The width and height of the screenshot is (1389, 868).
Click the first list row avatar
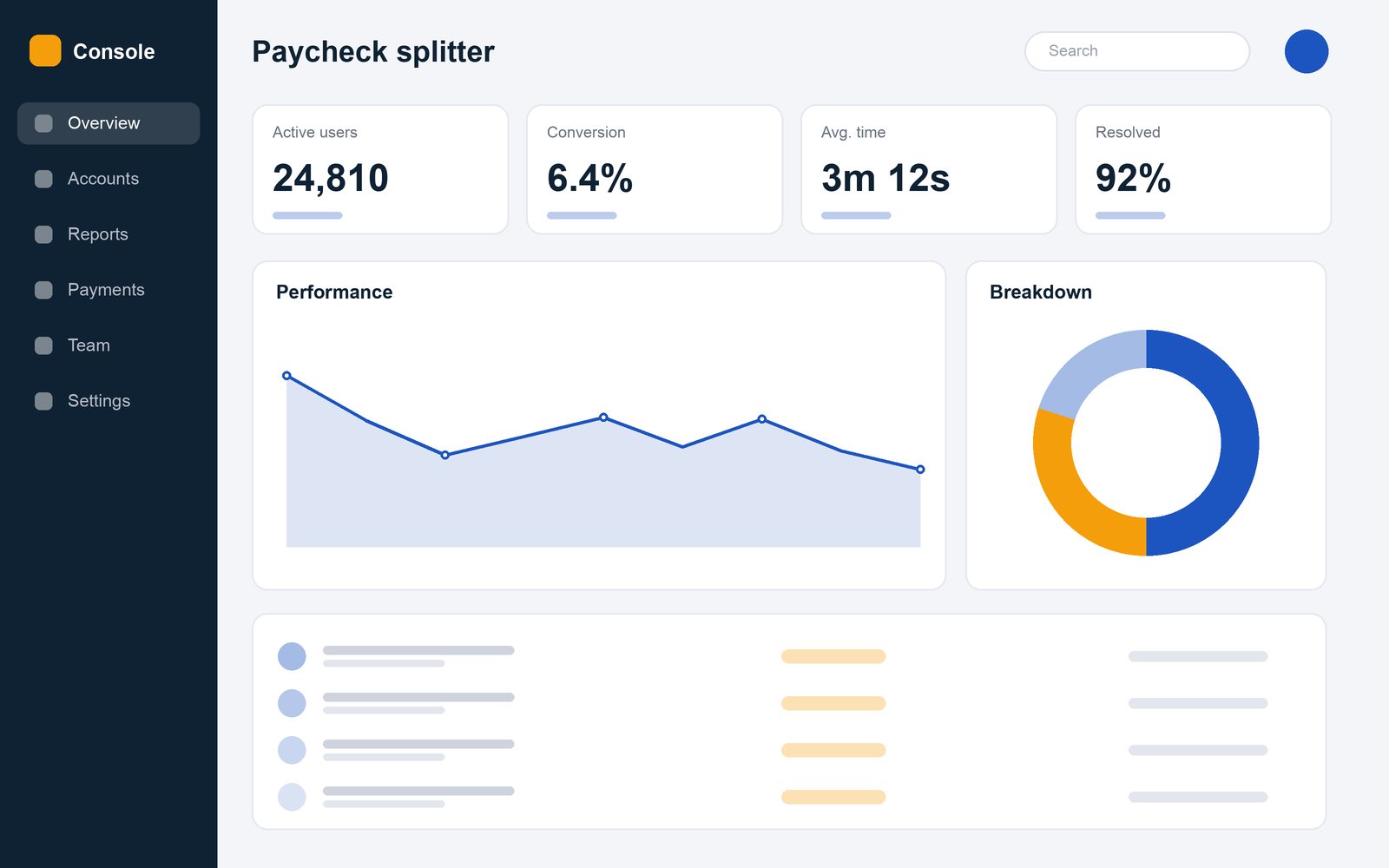(292, 656)
